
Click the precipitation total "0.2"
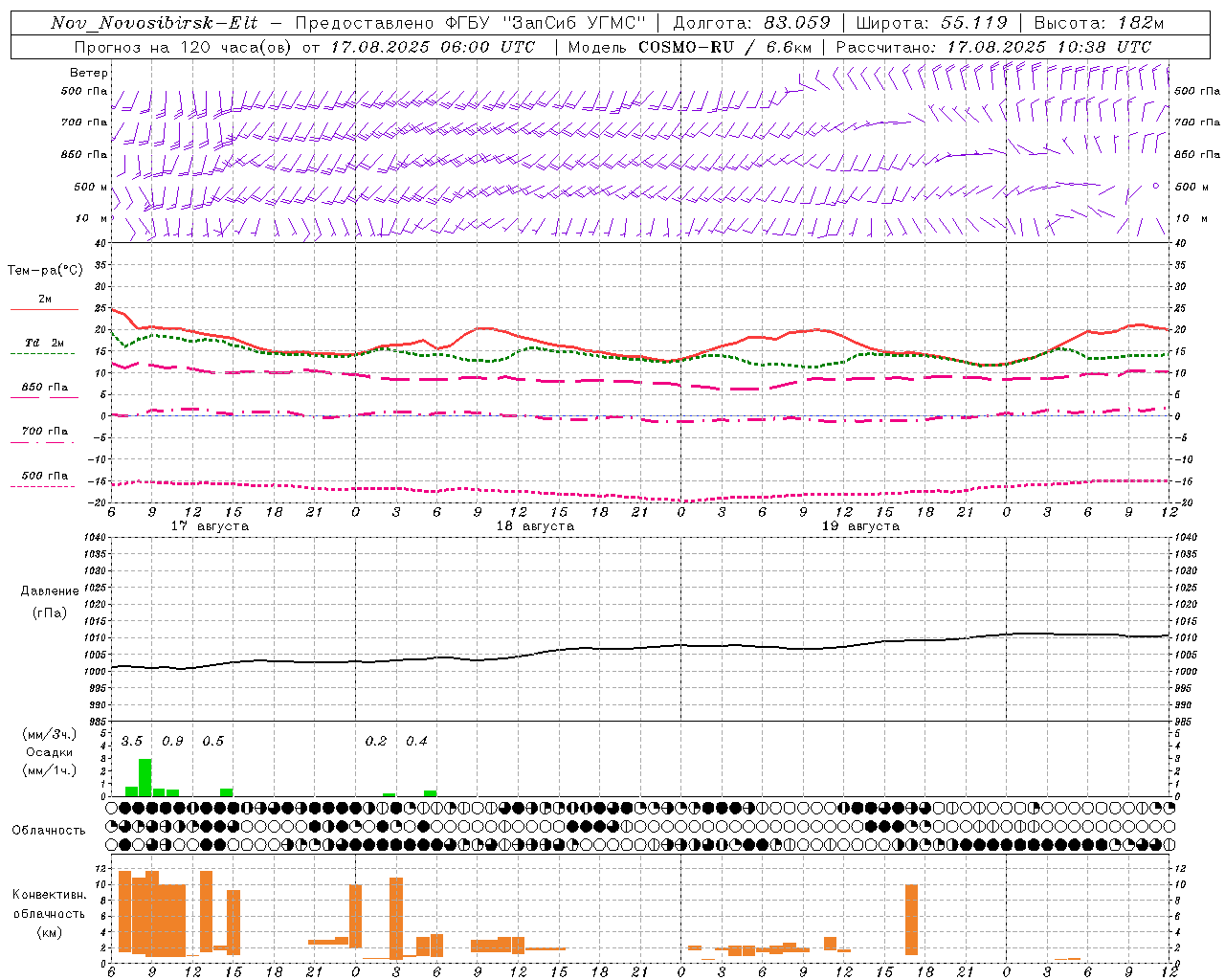pyautogui.click(x=376, y=741)
